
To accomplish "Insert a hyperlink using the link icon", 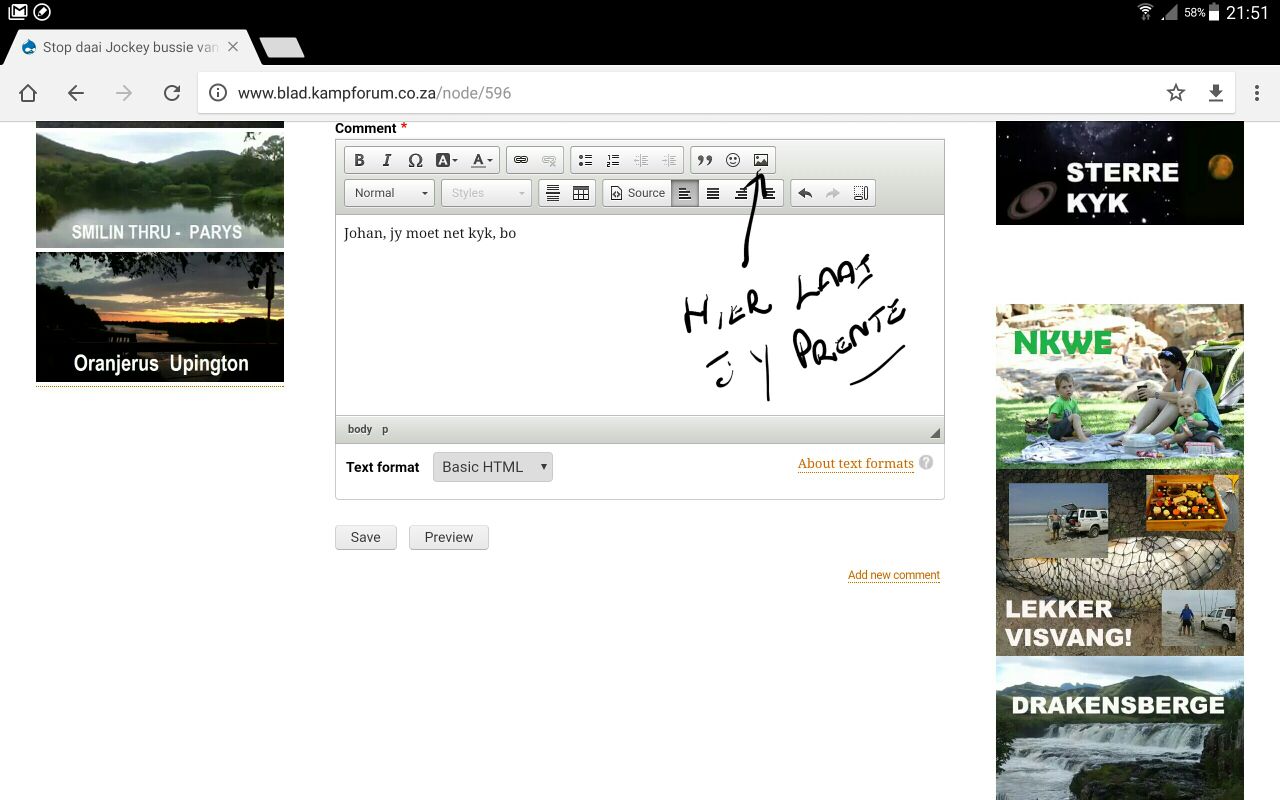I will point(521,160).
